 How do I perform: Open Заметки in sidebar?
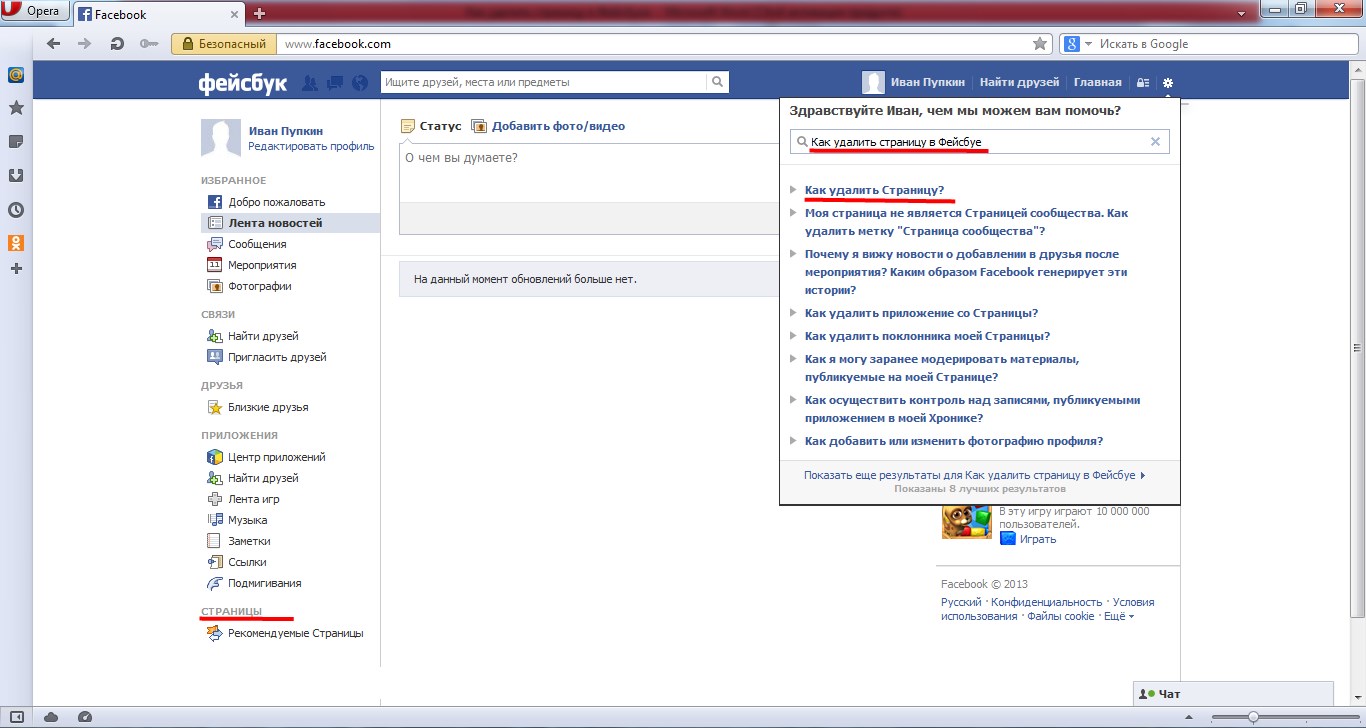[x=238, y=541]
